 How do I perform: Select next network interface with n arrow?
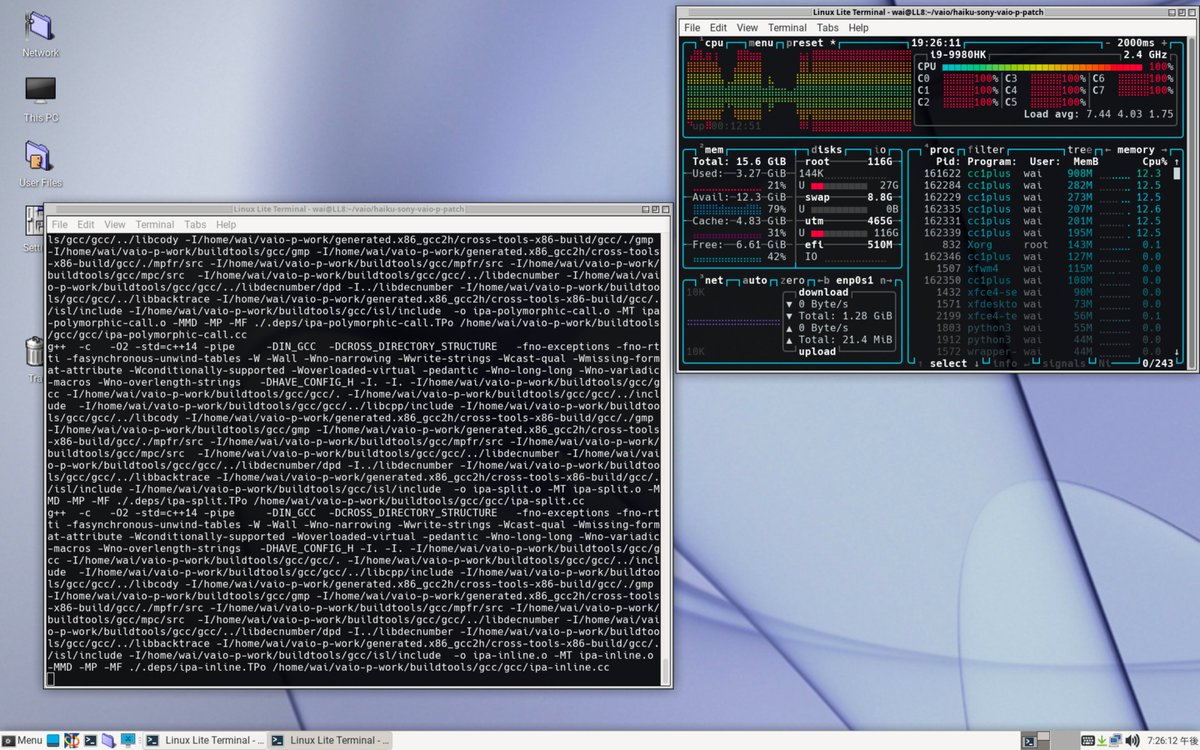(x=887, y=280)
